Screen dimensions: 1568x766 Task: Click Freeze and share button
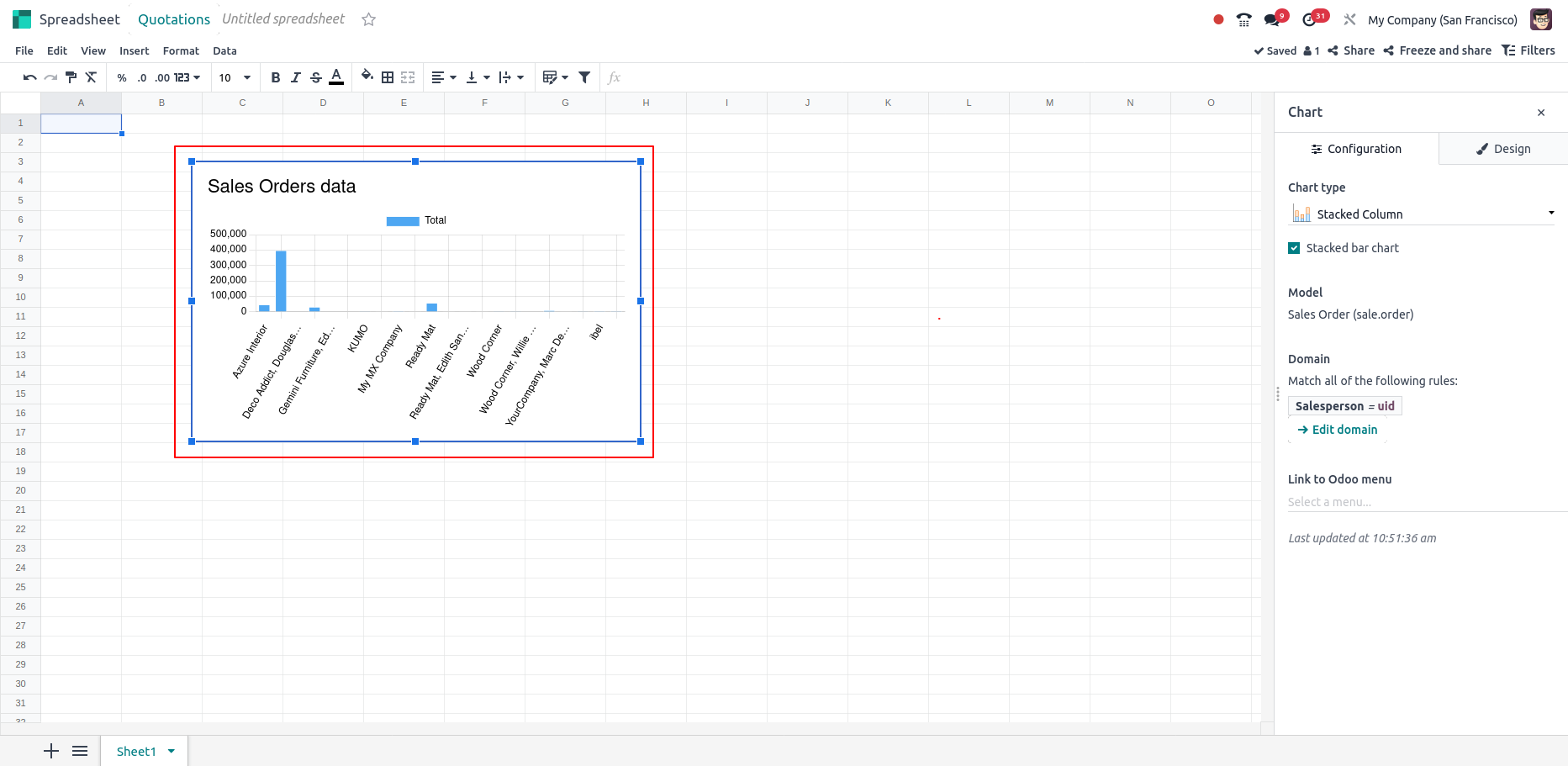click(x=1438, y=50)
